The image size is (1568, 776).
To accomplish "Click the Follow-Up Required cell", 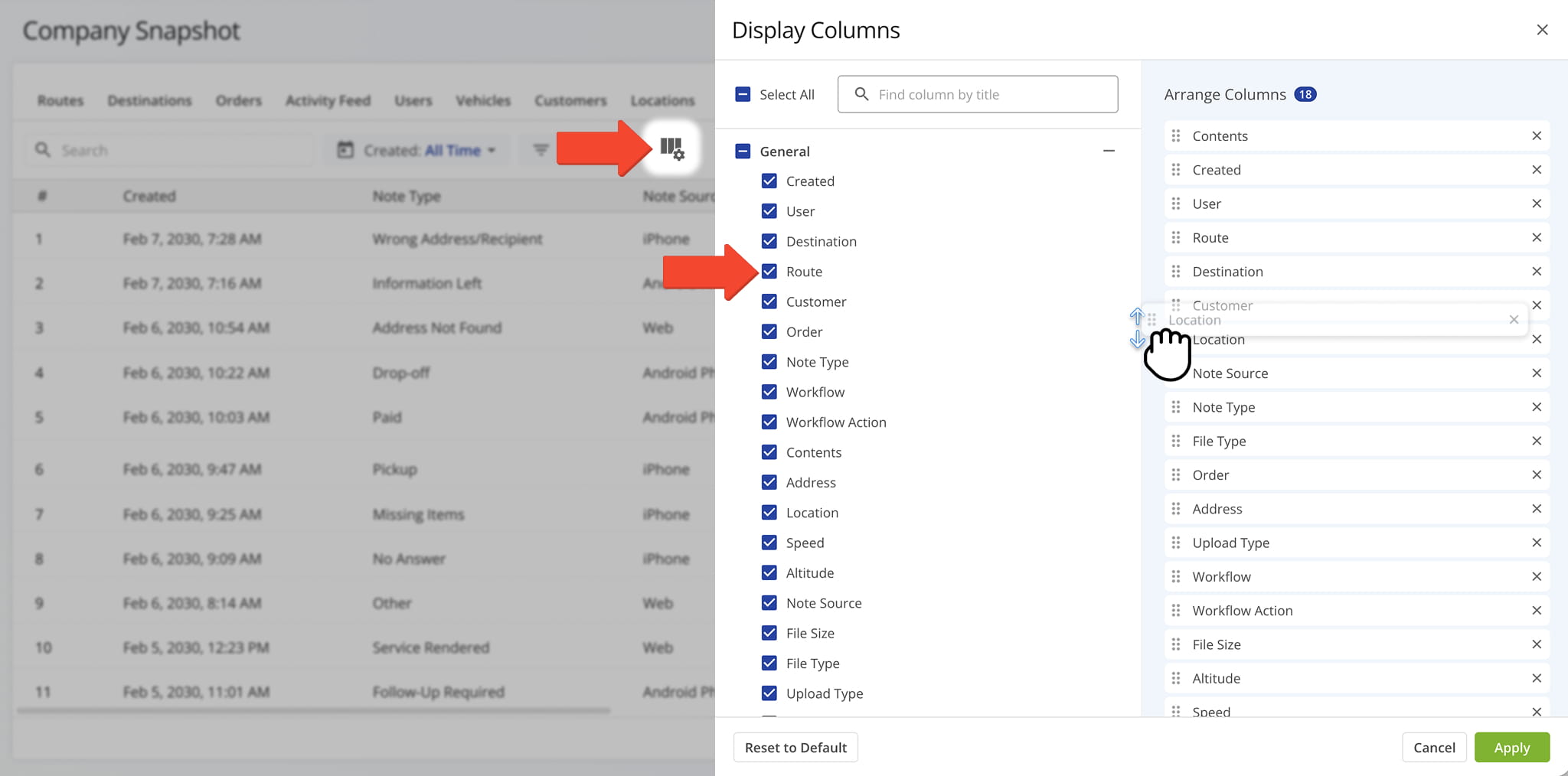I will coord(439,692).
